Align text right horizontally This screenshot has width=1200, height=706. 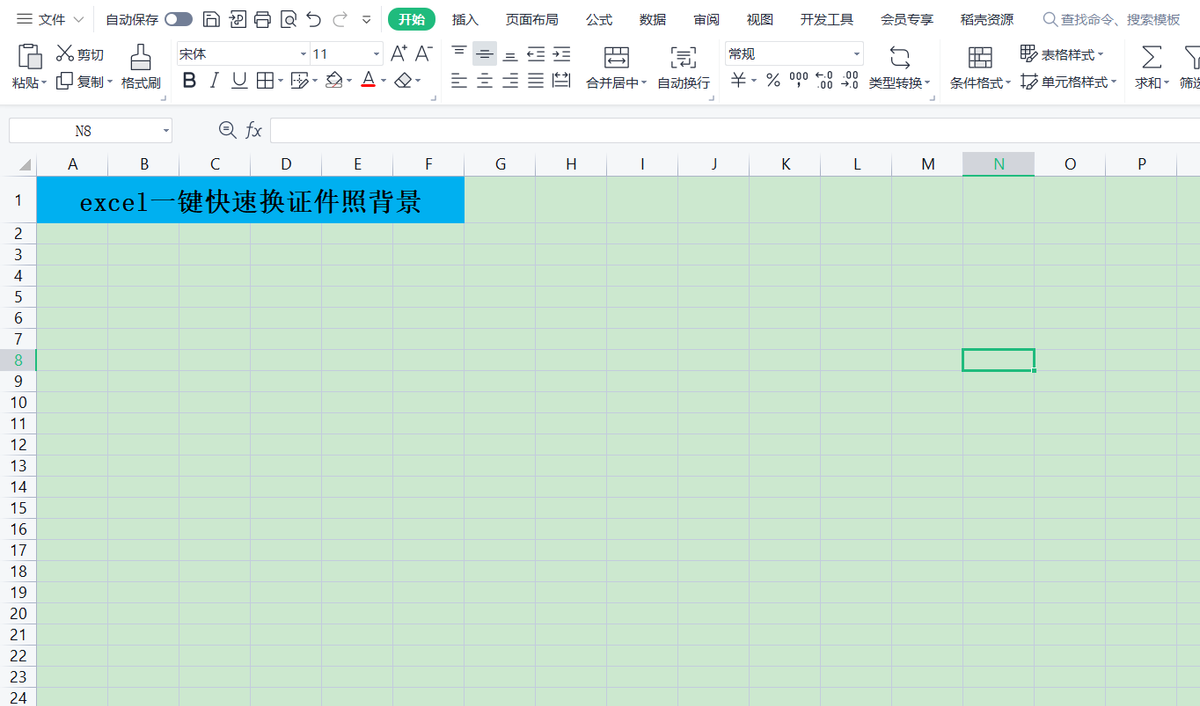point(510,81)
